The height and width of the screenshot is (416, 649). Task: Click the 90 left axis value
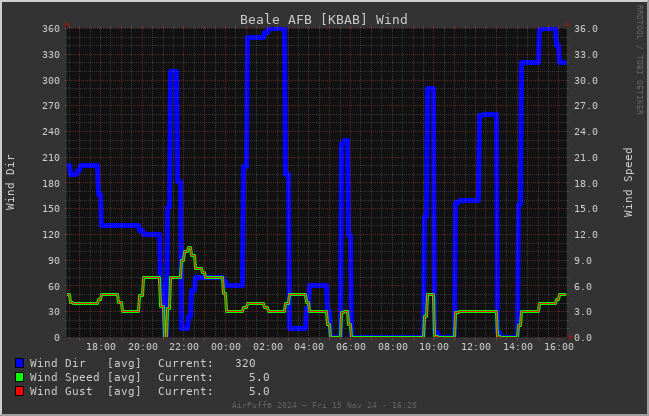tap(54, 261)
